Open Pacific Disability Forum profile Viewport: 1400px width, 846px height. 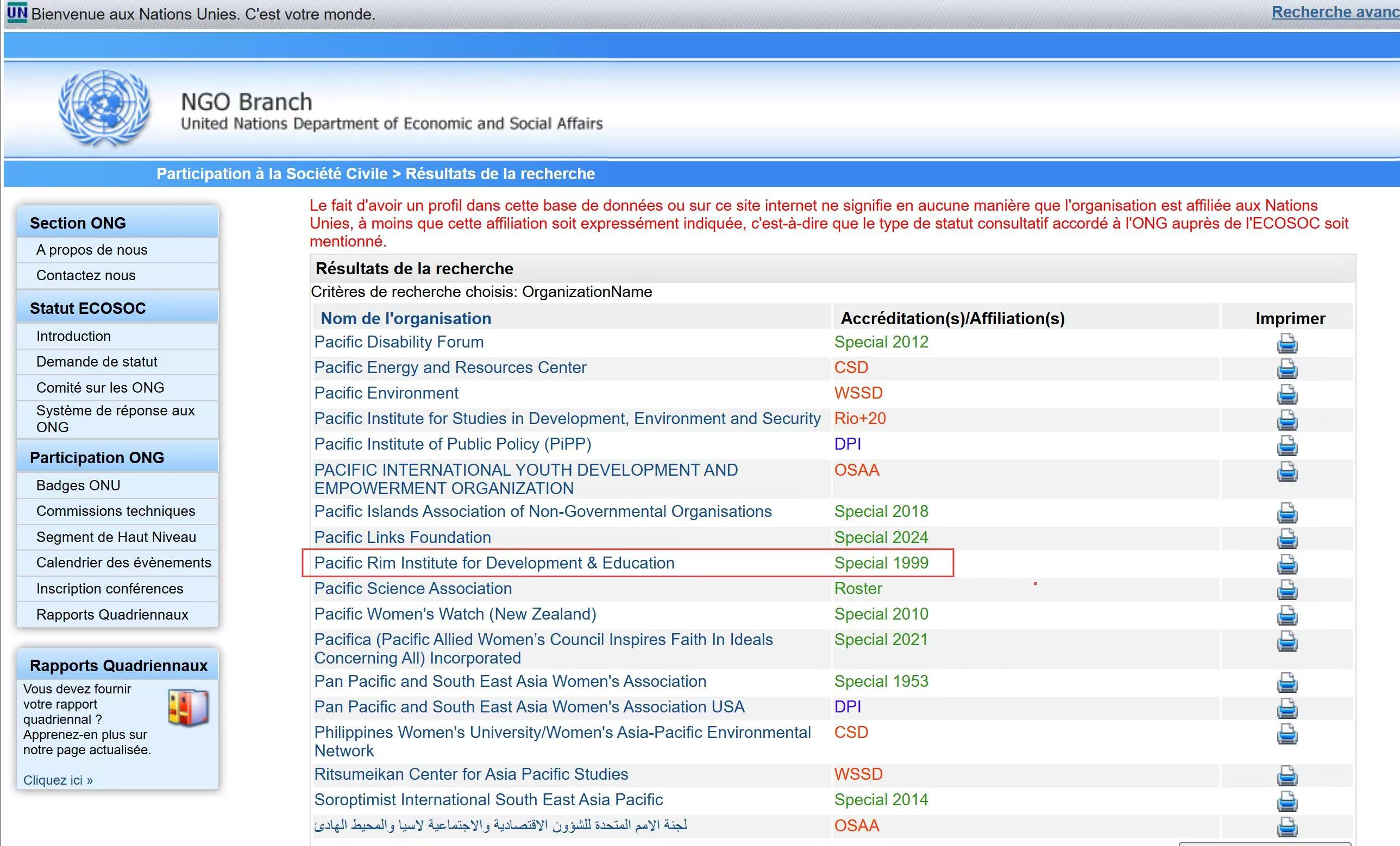(x=399, y=342)
